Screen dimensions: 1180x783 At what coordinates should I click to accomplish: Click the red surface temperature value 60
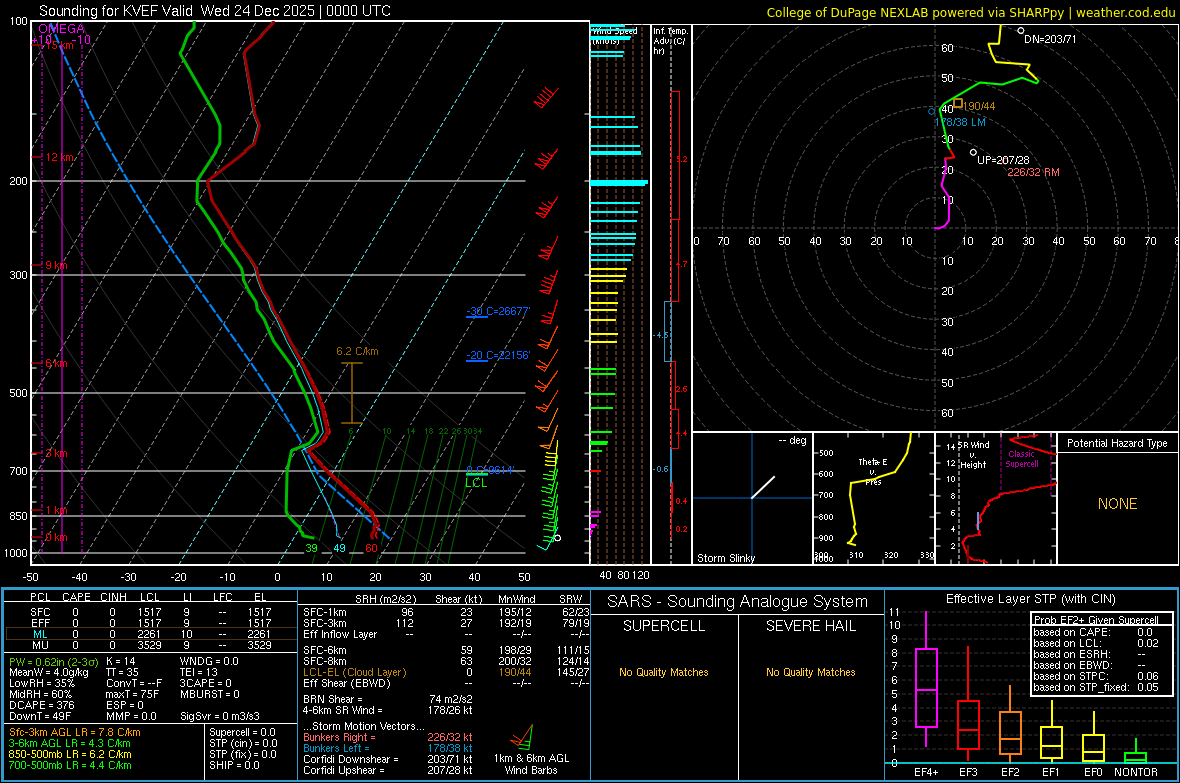[x=371, y=548]
